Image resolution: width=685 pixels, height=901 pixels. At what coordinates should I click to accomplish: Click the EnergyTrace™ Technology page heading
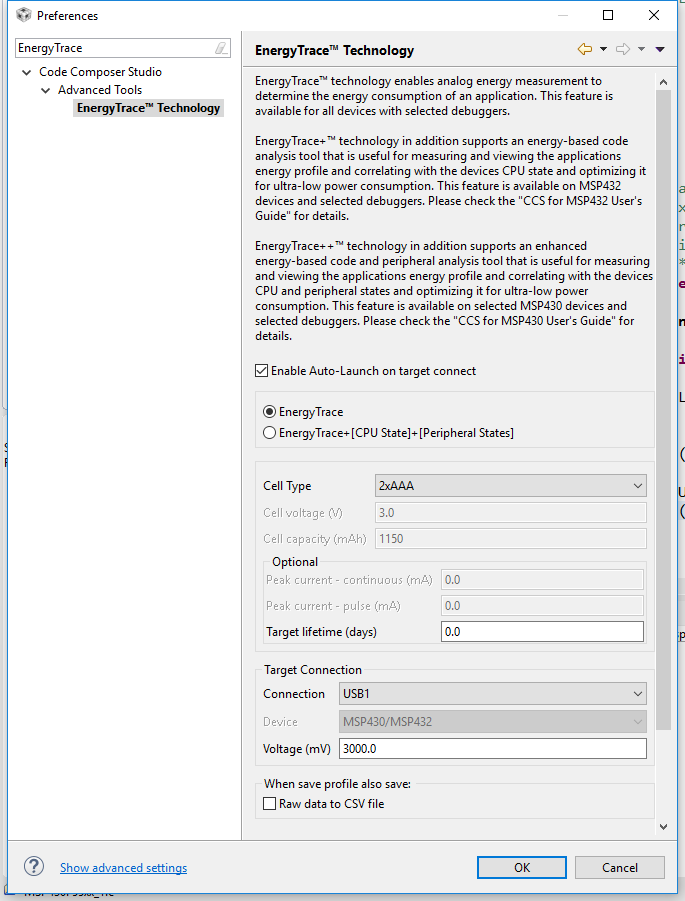(x=334, y=51)
